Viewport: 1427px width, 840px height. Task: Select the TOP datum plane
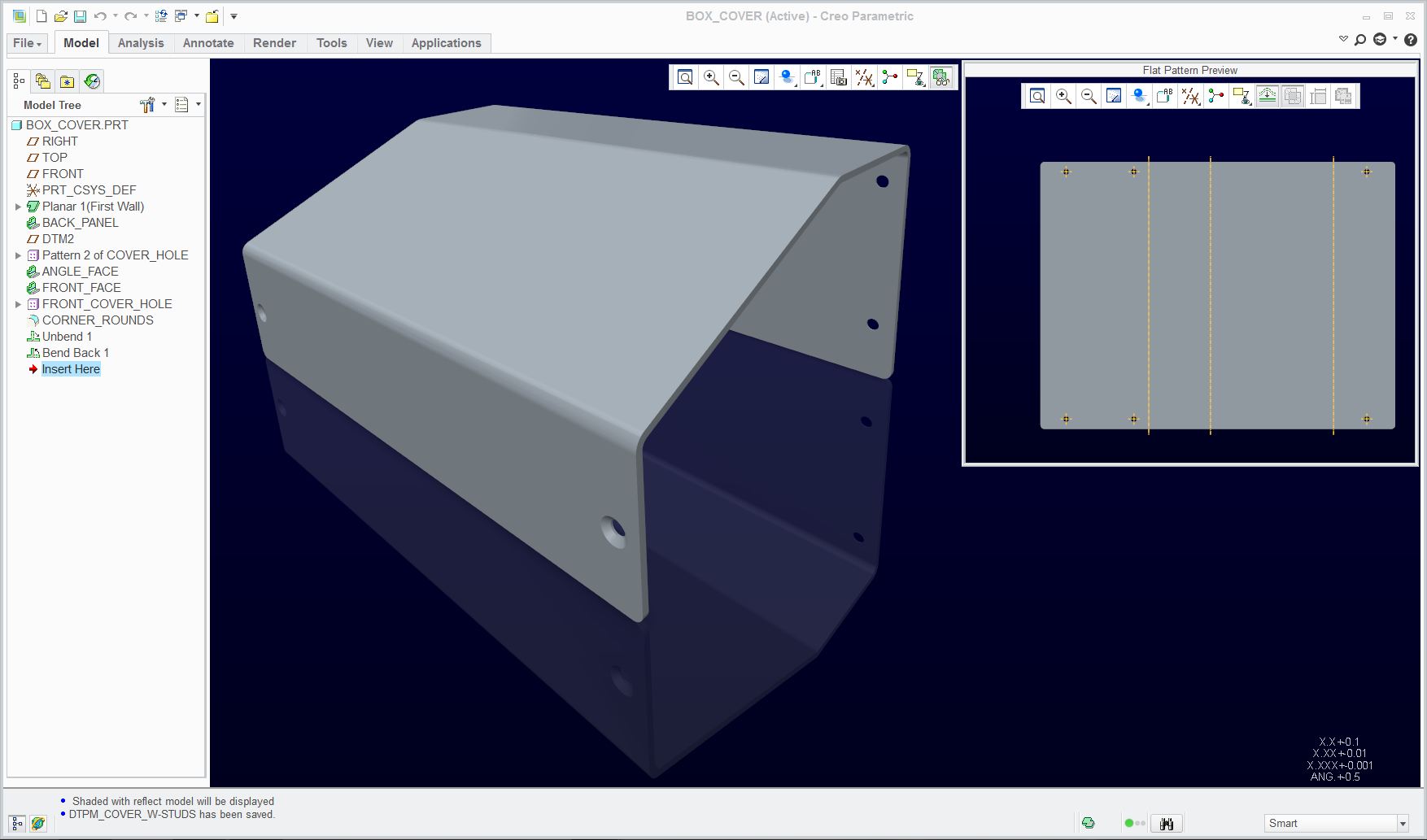(x=47, y=158)
